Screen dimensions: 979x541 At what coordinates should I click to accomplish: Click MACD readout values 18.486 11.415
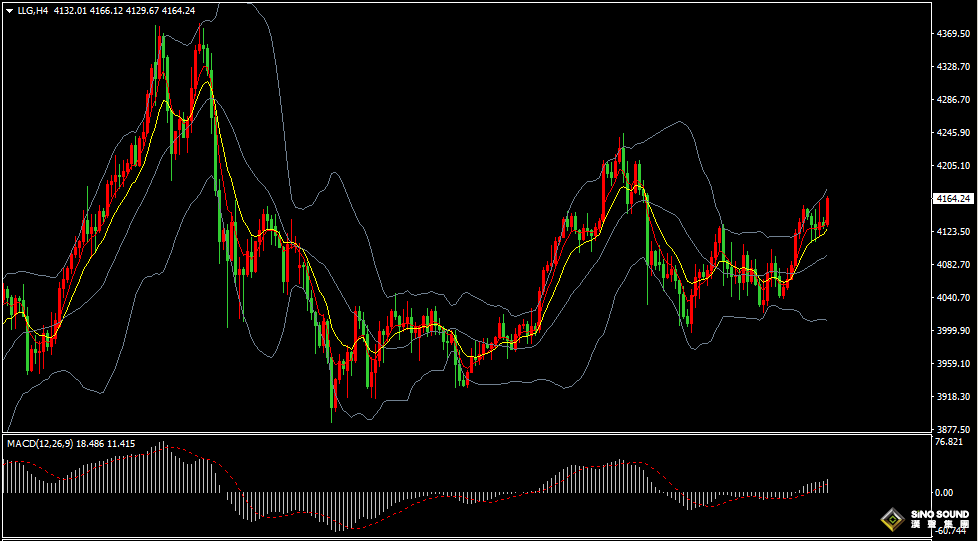(x=106, y=444)
